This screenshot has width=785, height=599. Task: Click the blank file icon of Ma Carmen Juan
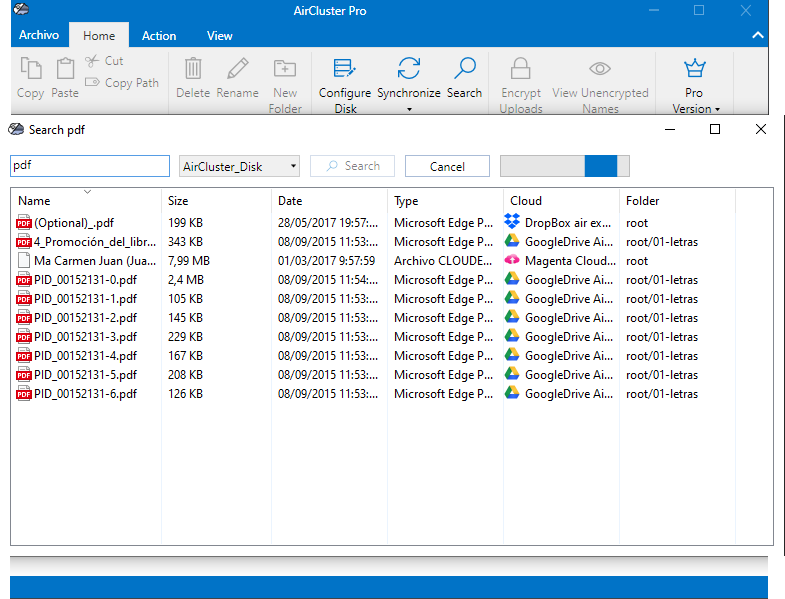(x=24, y=260)
